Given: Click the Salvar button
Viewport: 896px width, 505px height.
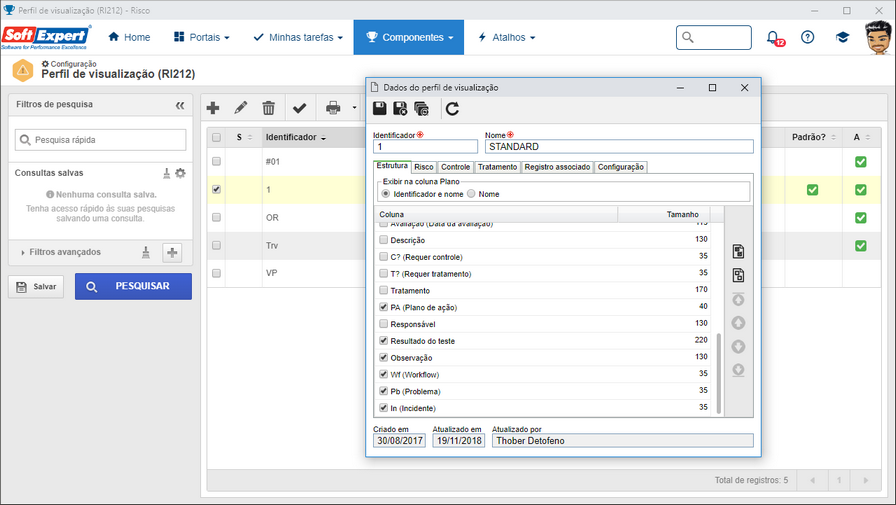Looking at the screenshot, I should pos(36,287).
